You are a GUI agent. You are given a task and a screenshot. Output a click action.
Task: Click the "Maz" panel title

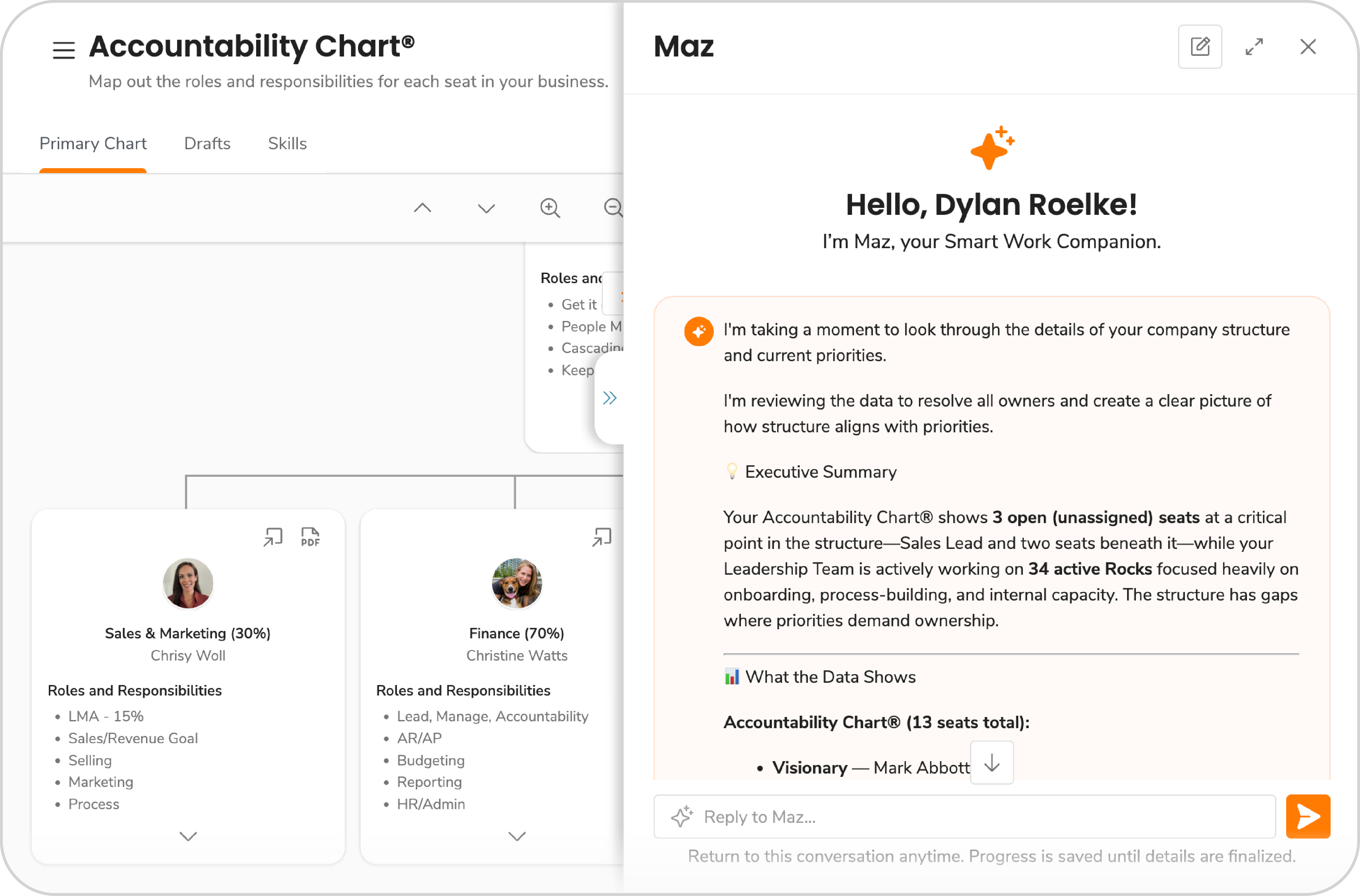(x=683, y=46)
